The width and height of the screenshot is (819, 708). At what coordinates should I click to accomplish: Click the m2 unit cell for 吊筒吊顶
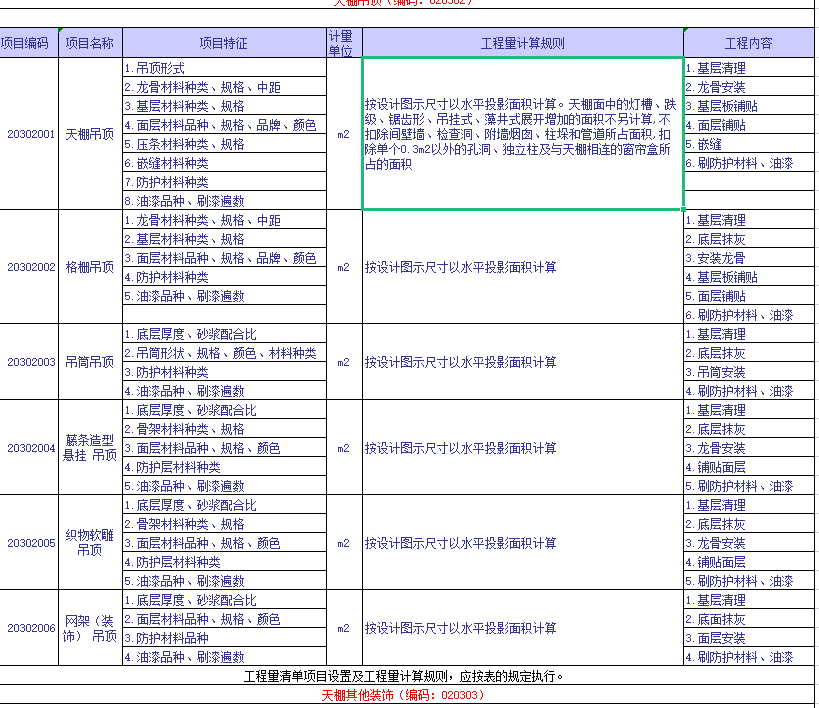(344, 362)
